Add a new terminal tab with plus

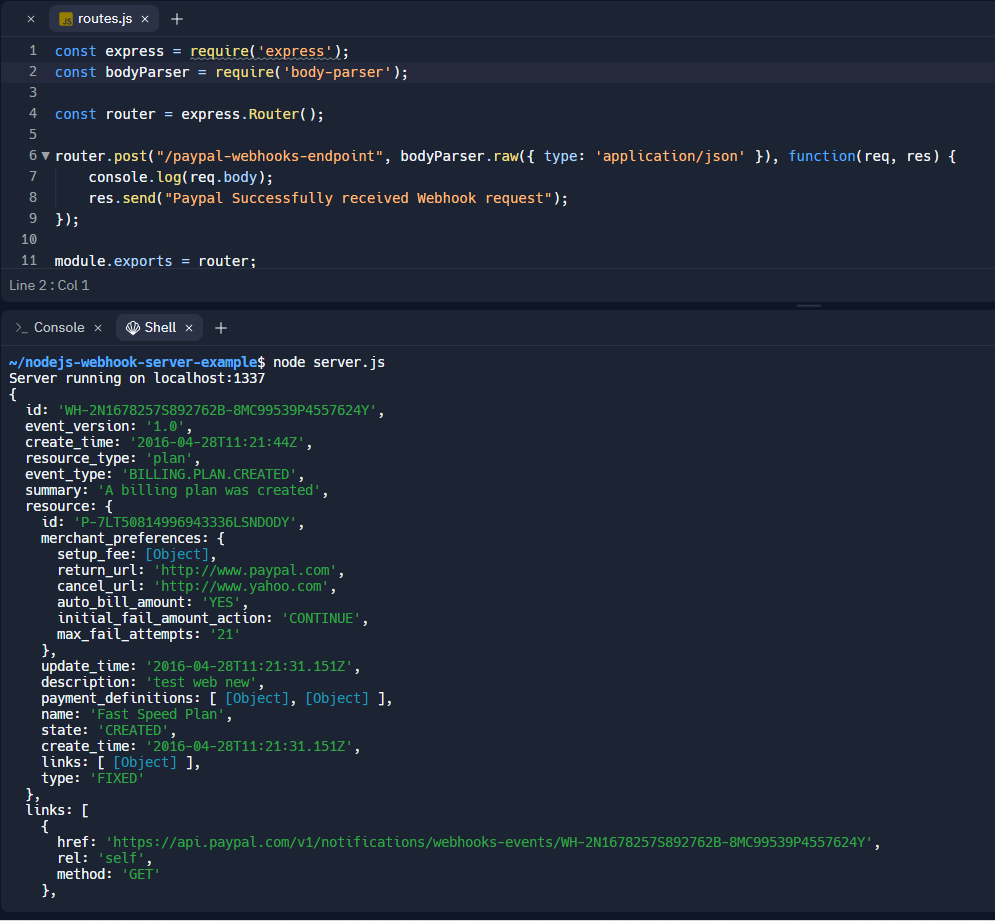[221, 328]
